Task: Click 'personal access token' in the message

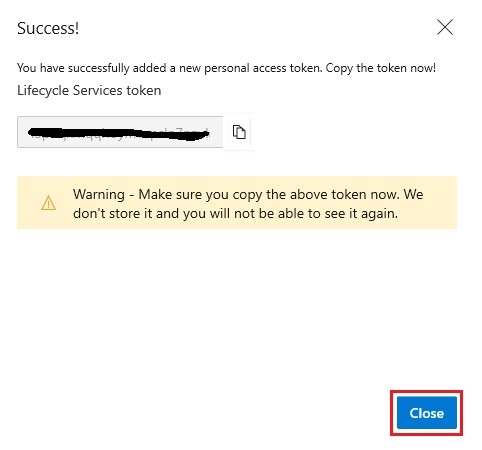Action: 263,68
